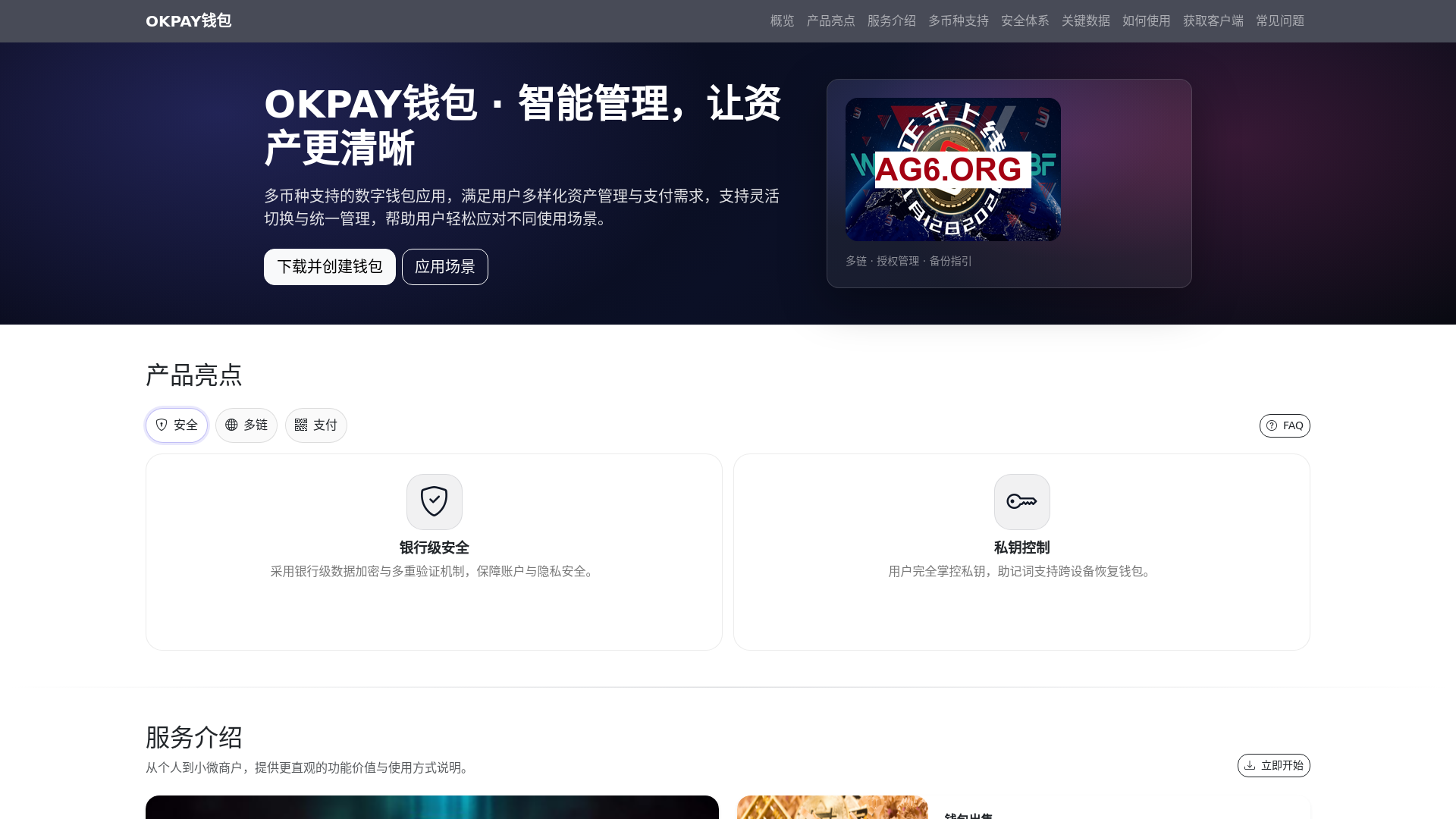Click the 应用场景 button
The width and height of the screenshot is (1456, 819).
(x=445, y=267)
